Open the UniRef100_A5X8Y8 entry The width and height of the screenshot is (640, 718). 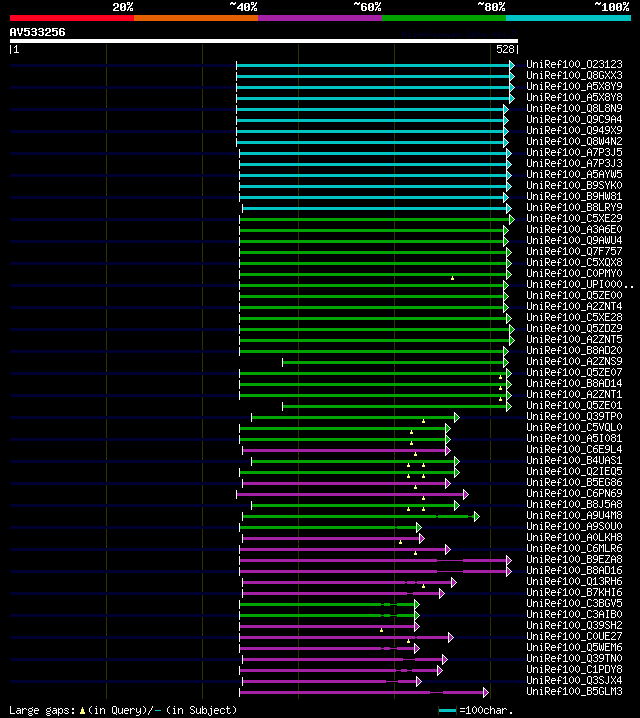click(x=574, y=97)
